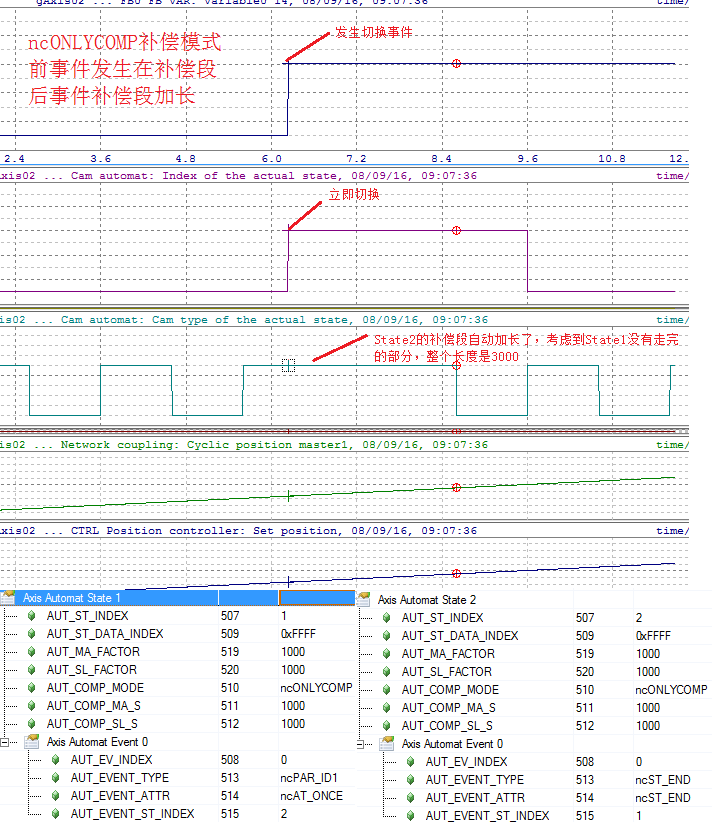This screenshot has height=822, width=714.
Task: Click the AUT_EVENT_ATTR label in State 2
Action: pos(475,798)
